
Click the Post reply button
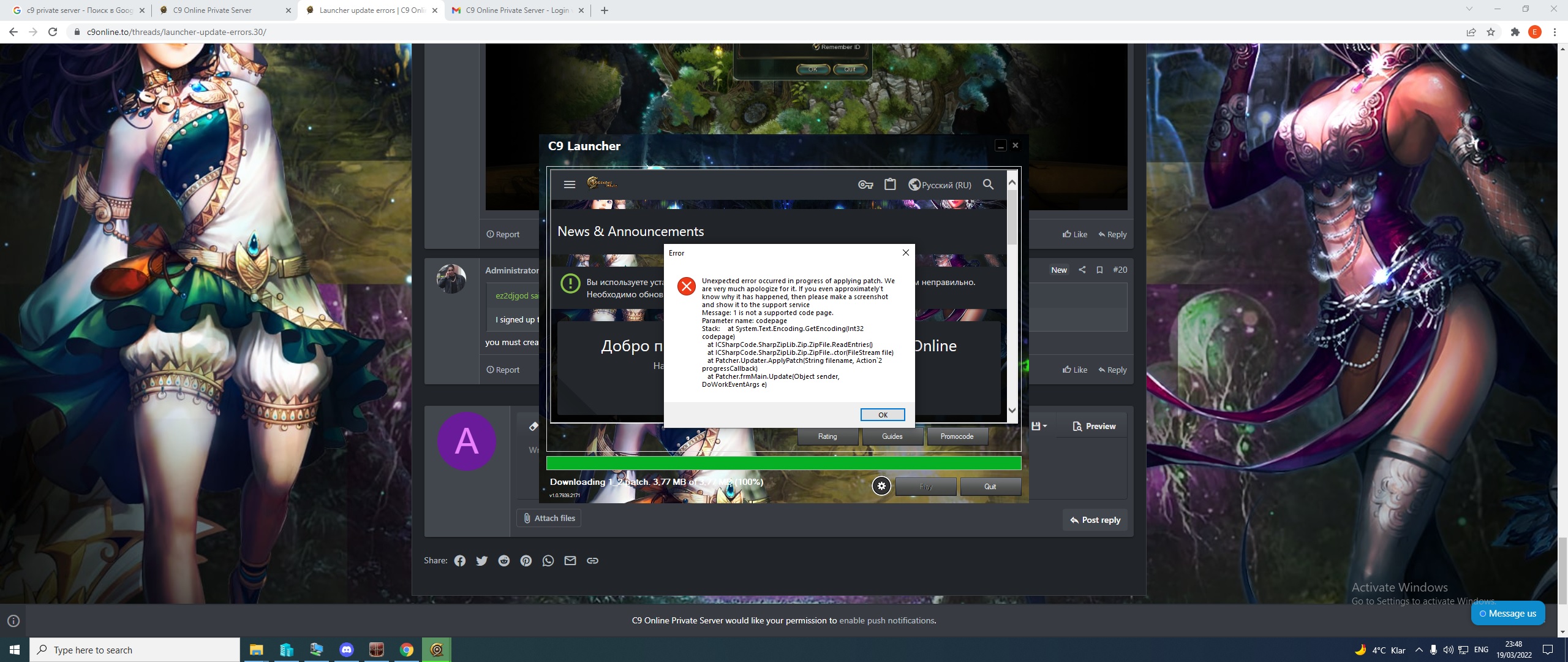pyautogui.click(x=1095, y=520)
